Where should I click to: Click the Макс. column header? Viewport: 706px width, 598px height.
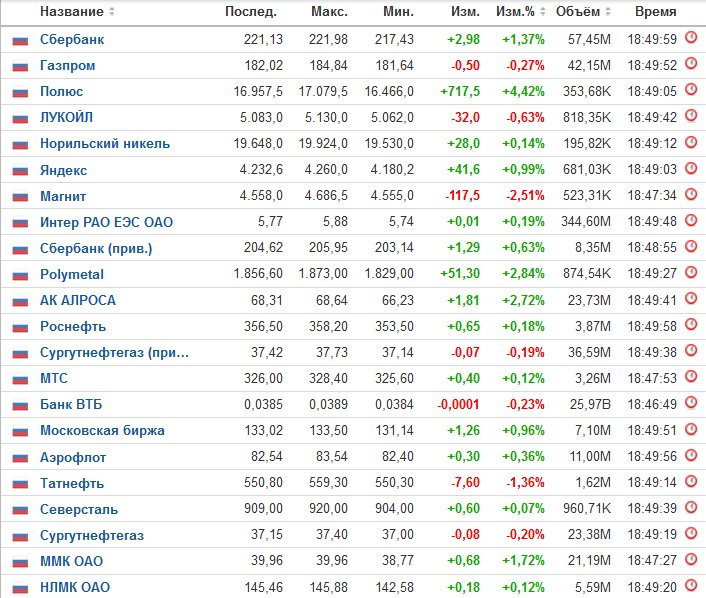point(330,12)
